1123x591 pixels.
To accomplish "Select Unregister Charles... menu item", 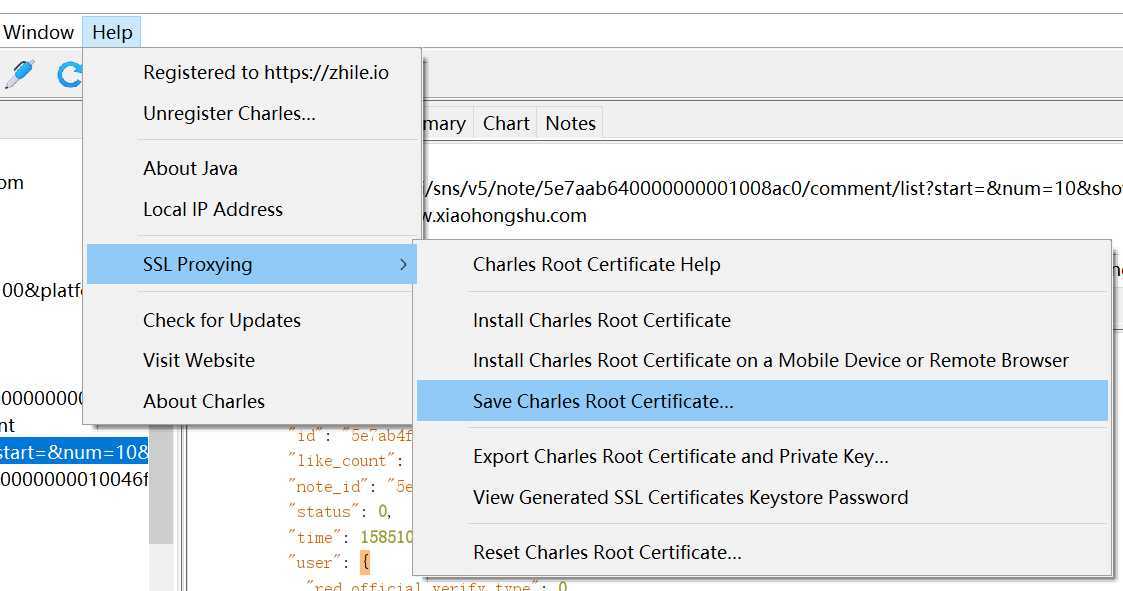I will tap(229, 113).
